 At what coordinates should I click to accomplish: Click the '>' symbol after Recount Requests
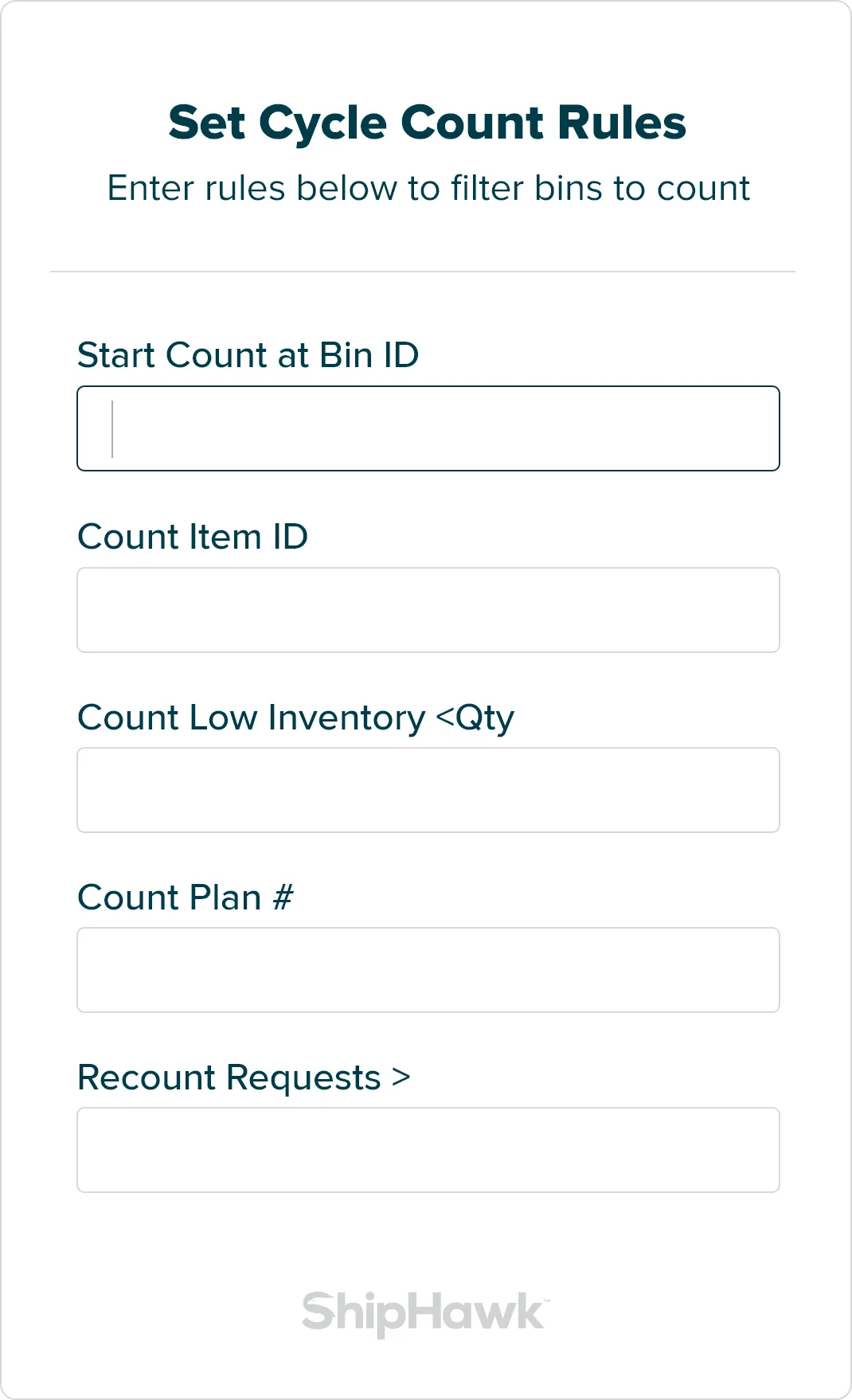(x=401, y=1078)
